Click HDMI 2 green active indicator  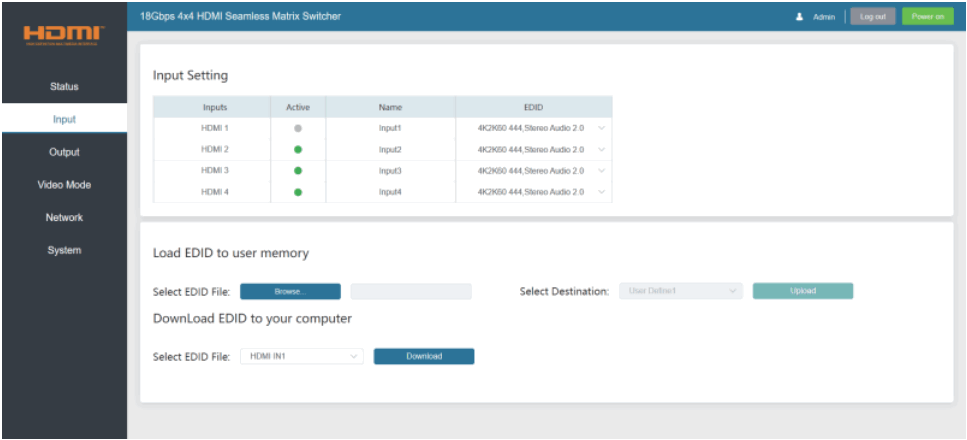pyautogui.click(x=298, y=150)
